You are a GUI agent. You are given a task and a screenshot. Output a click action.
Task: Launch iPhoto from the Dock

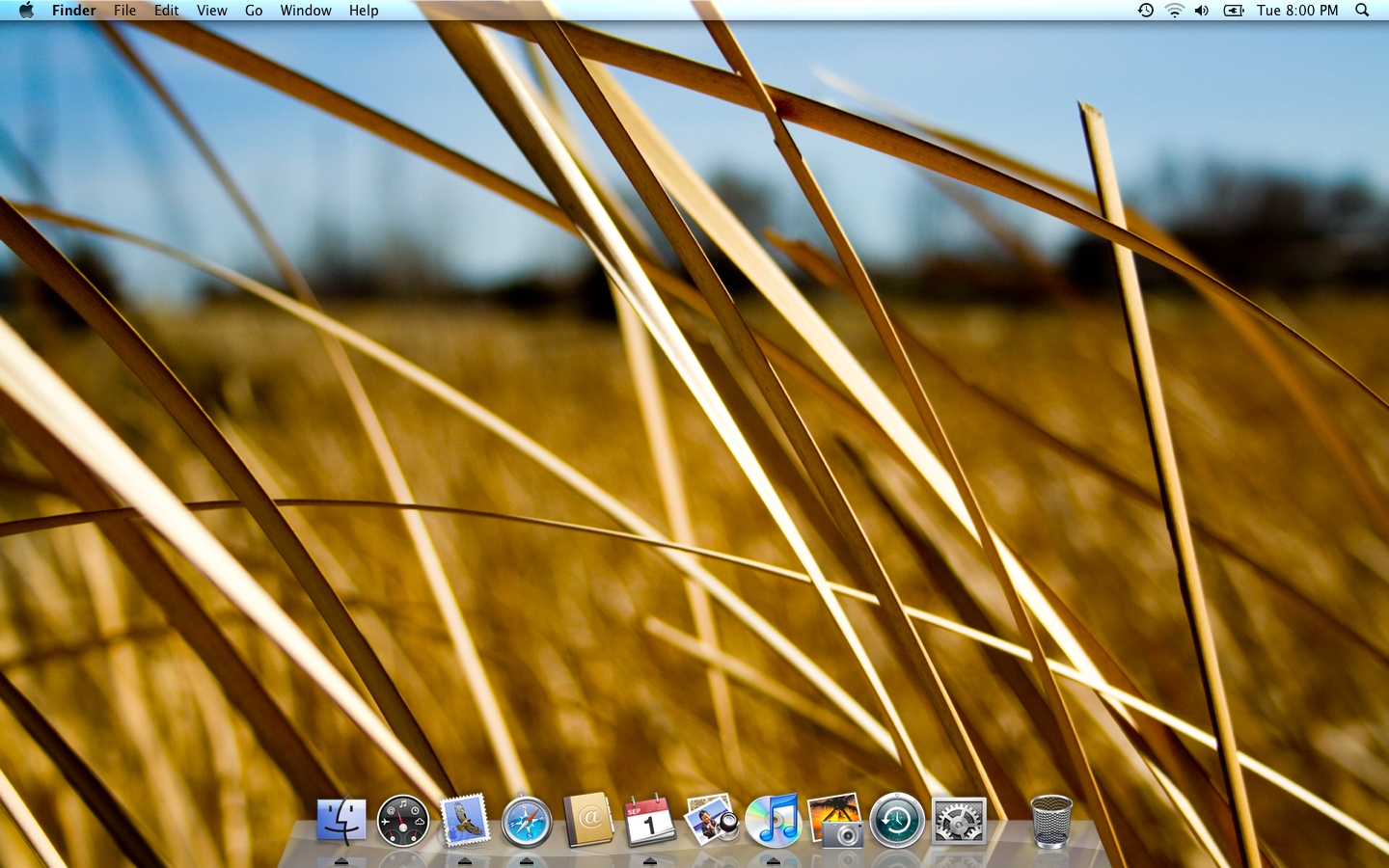[834, 822]
